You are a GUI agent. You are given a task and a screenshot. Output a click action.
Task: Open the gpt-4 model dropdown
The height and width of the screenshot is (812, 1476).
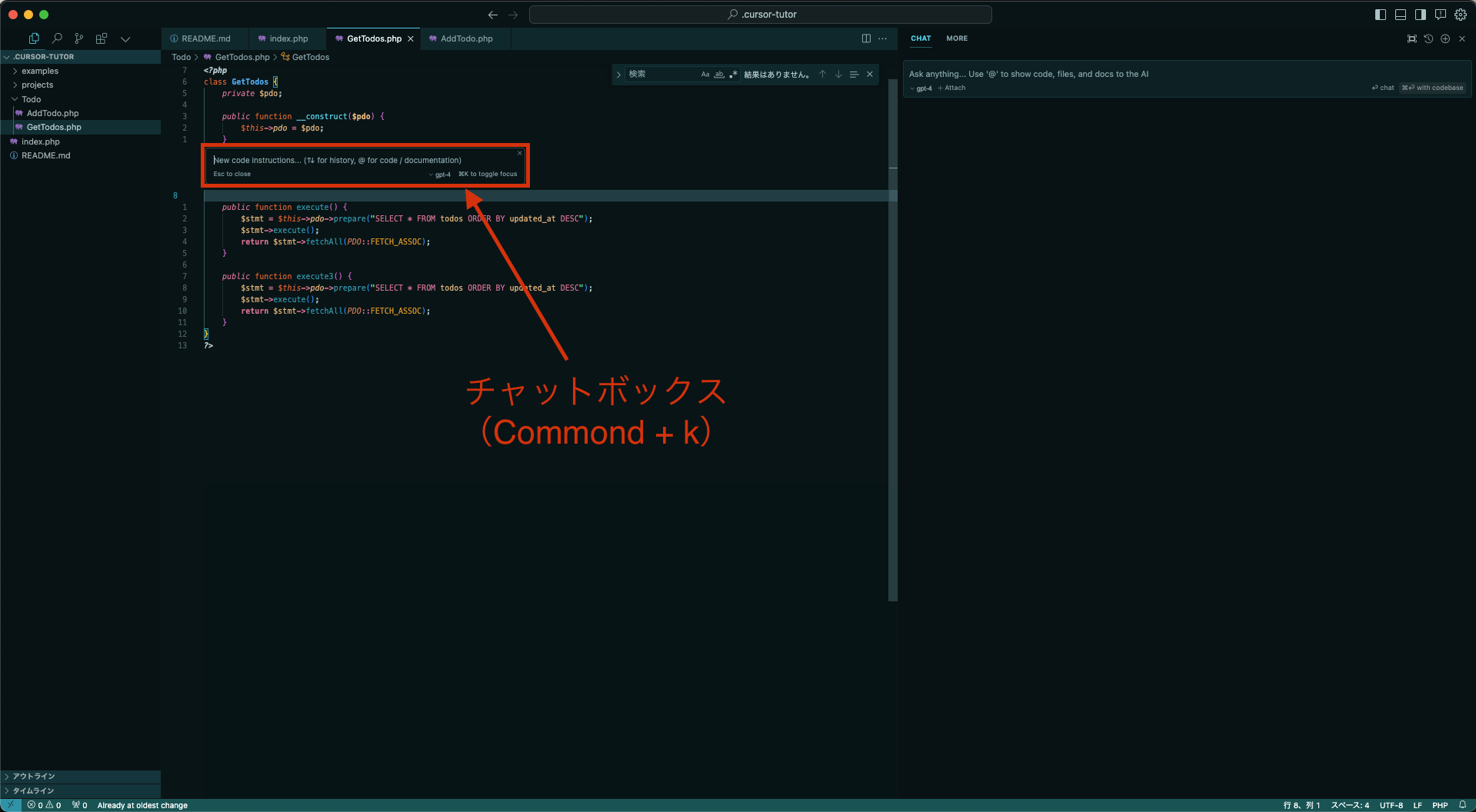click(921, 88)
